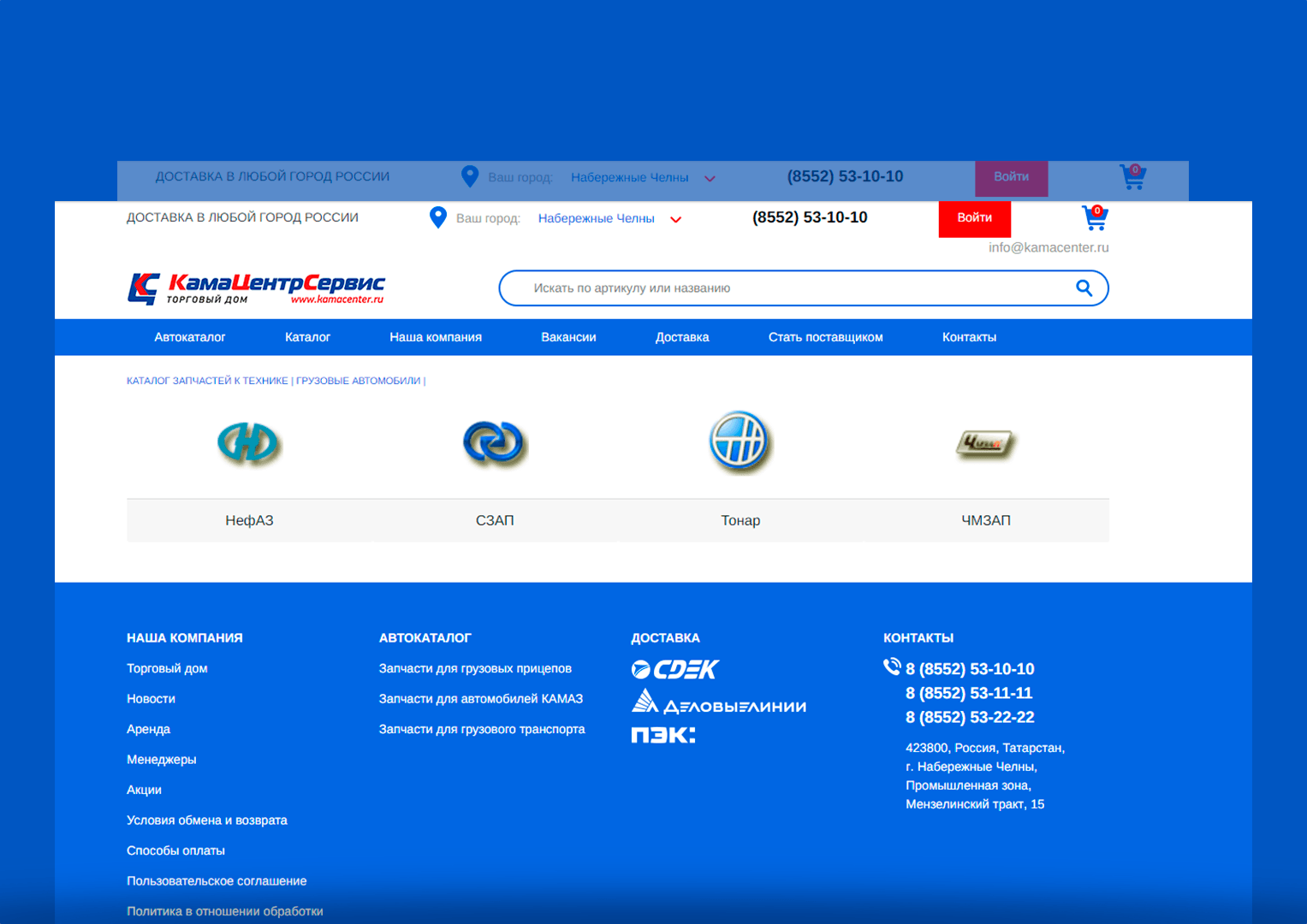Click the КОНТАКТЫ footer heading
The width and height of the screenshot is (1307, 924).
918,638
